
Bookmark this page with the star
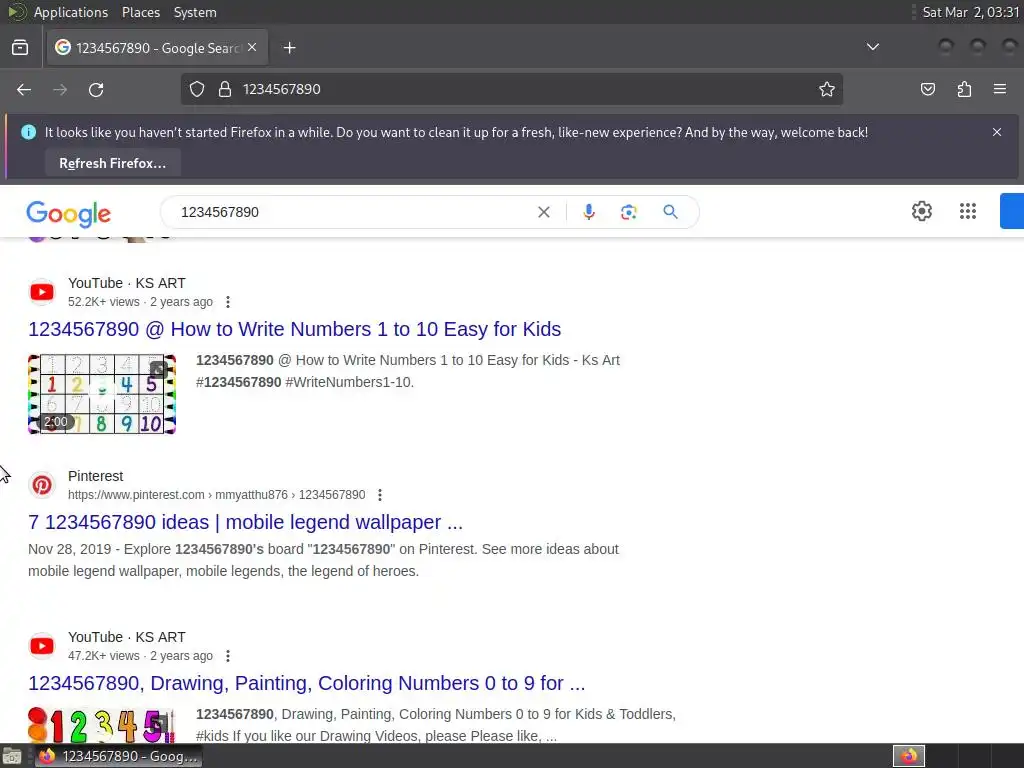pyautogui.click(x=827, y=89)
